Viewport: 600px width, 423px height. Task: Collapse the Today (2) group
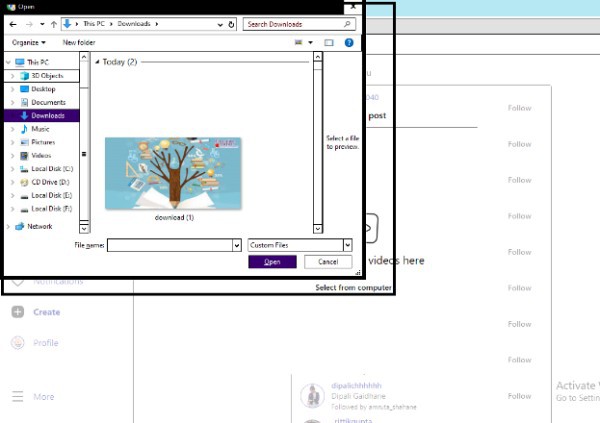(x=97, y=62)
